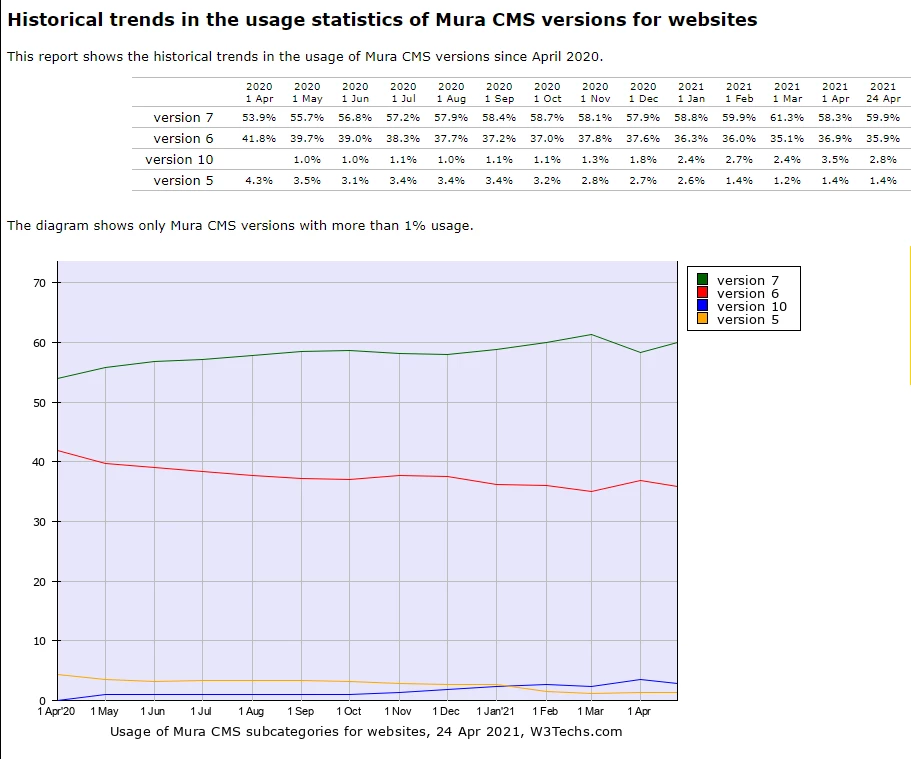The image size is (911, 759).
Task: Click the blue line peak at 1 Apr 2021
Action: coord(640,679)
